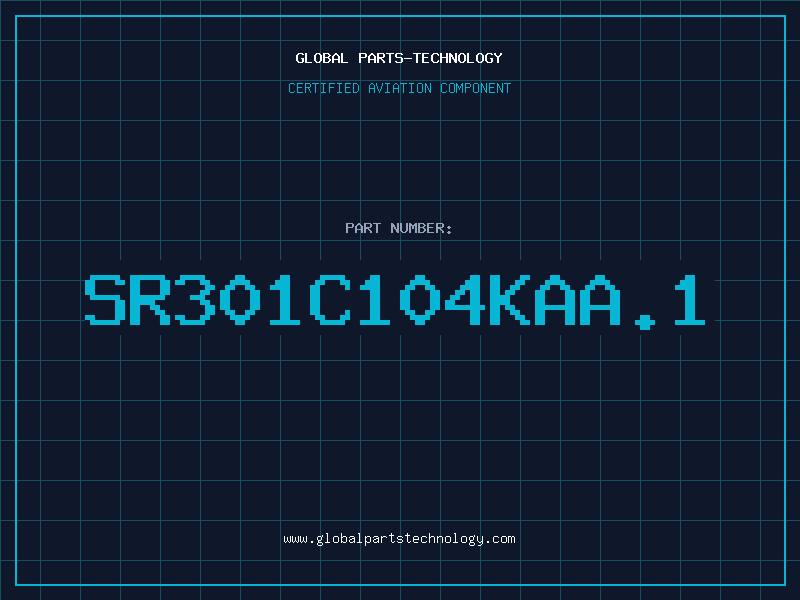The width and height of the screenshot is (800, 600).
Task: Click the word PART in the label
Action: 363,228
